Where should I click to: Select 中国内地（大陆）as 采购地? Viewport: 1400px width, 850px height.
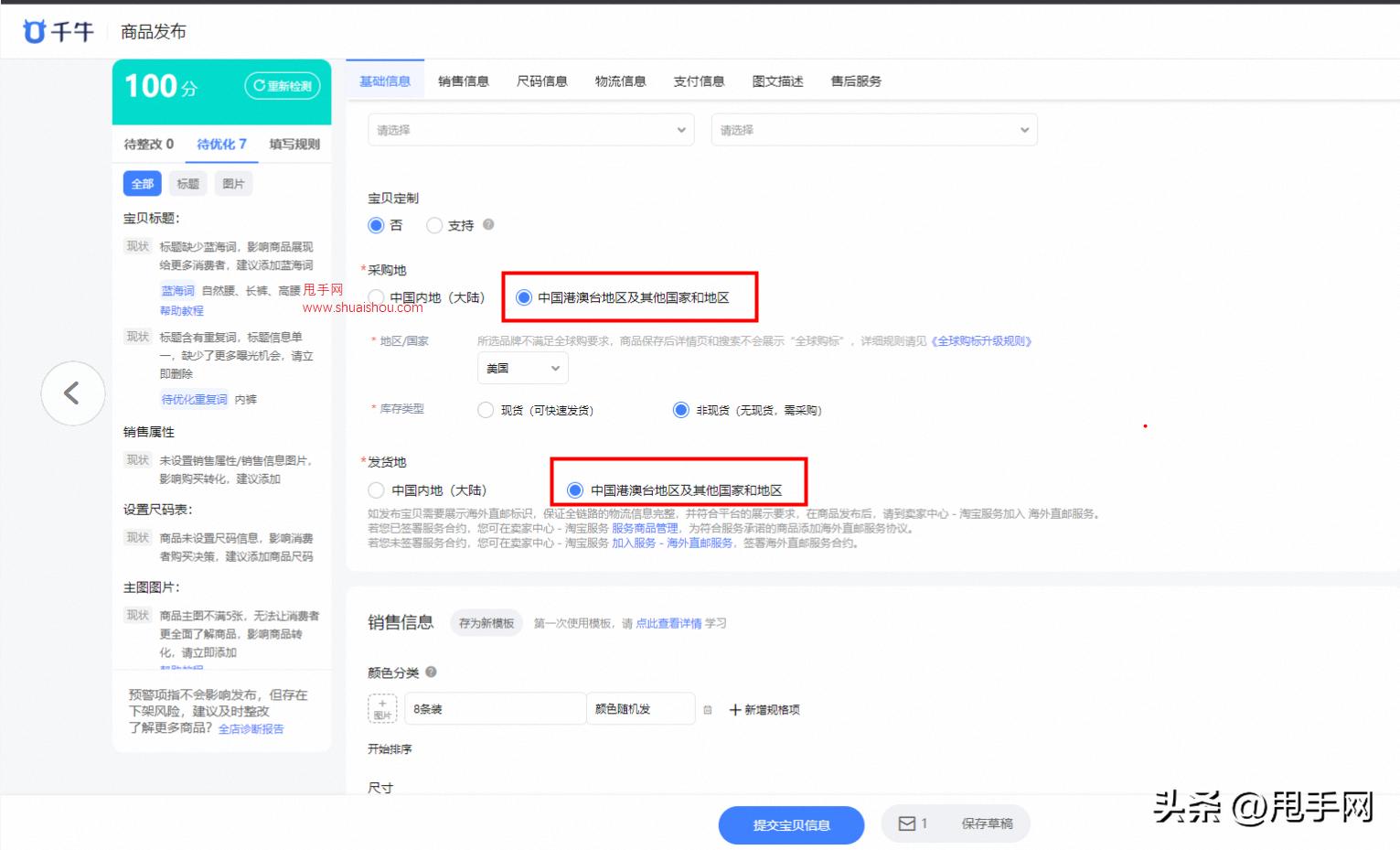(376, 296)
